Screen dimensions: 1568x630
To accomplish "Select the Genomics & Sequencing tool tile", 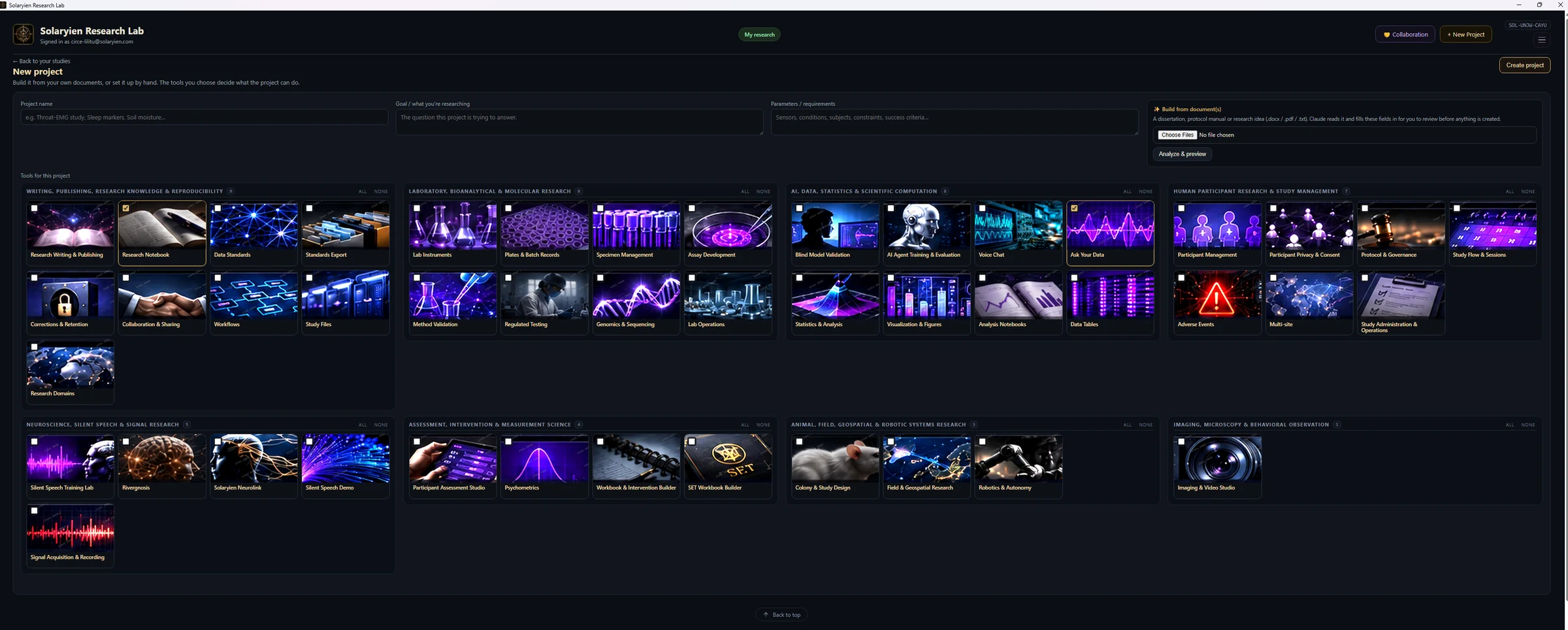I will click(636, 303).
